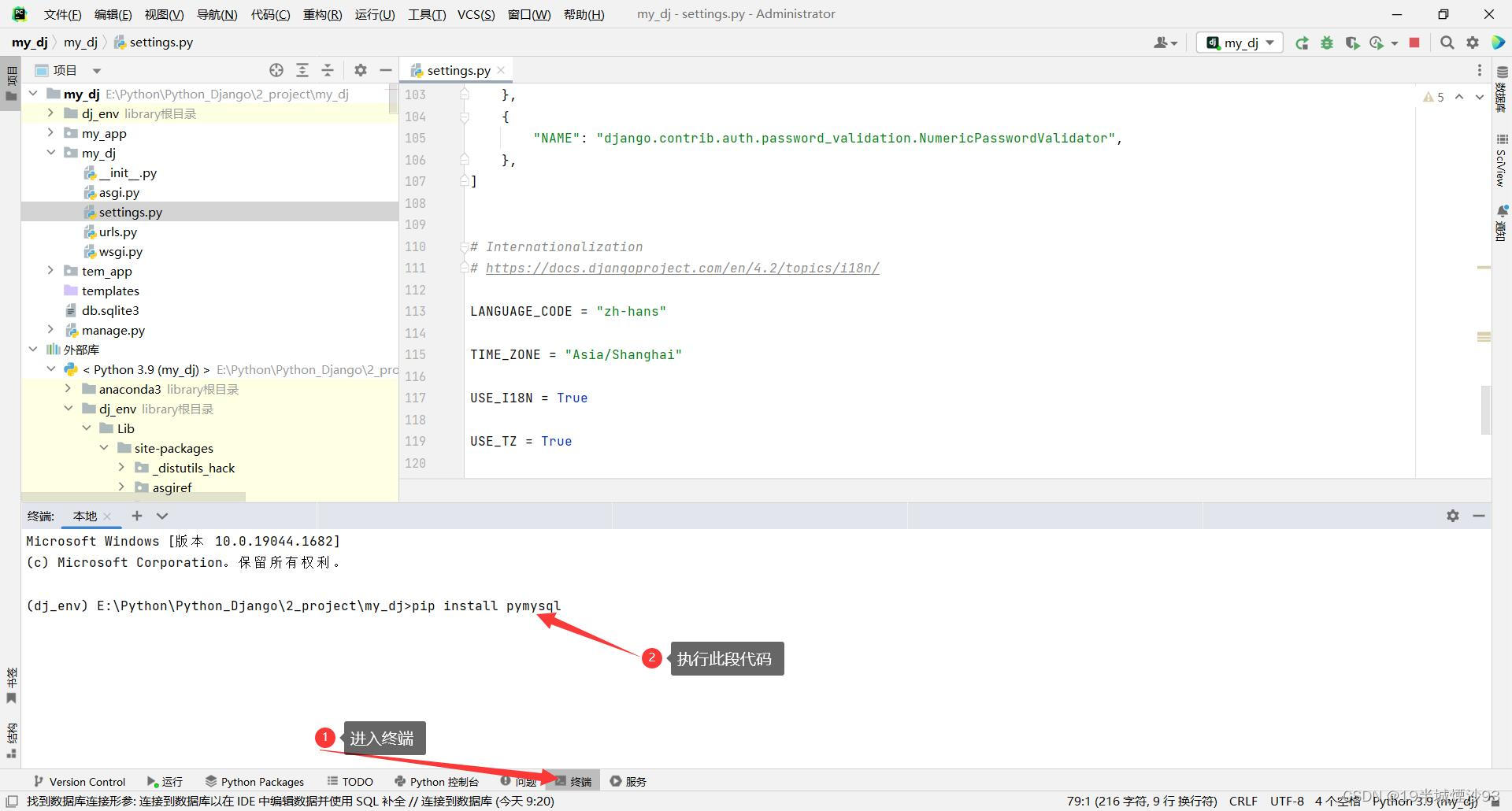Image resolution: width=1512 pixels, height=811 pixels.
Task: Open IDE settings via the gear icon
Action: pos(1473,43)
